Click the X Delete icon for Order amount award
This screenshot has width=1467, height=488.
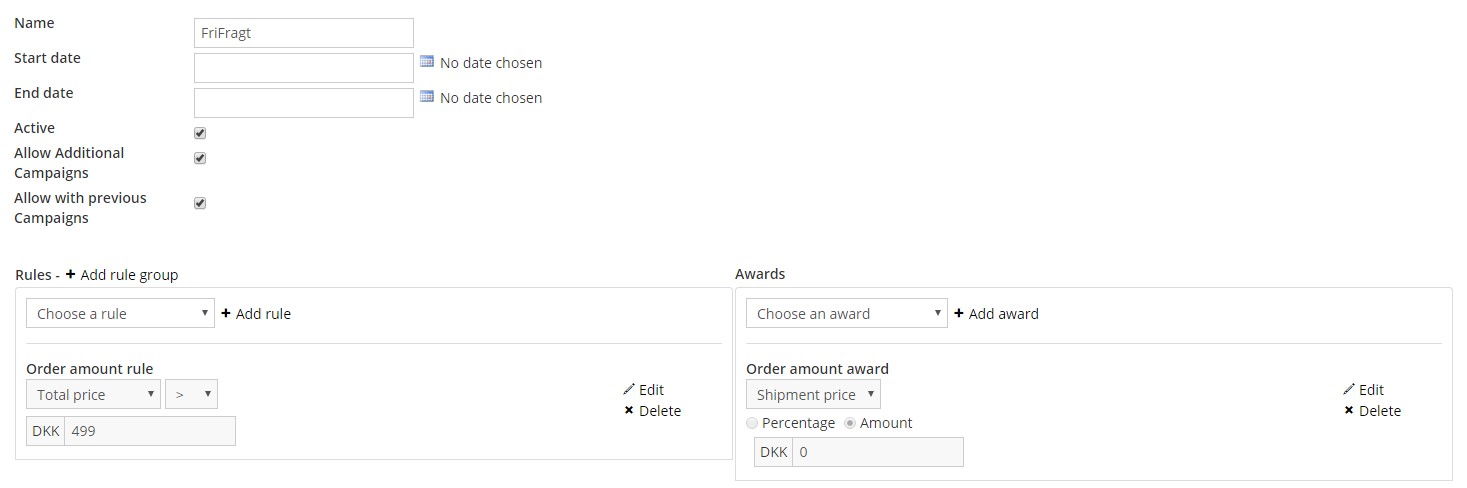pos(1349,410)
